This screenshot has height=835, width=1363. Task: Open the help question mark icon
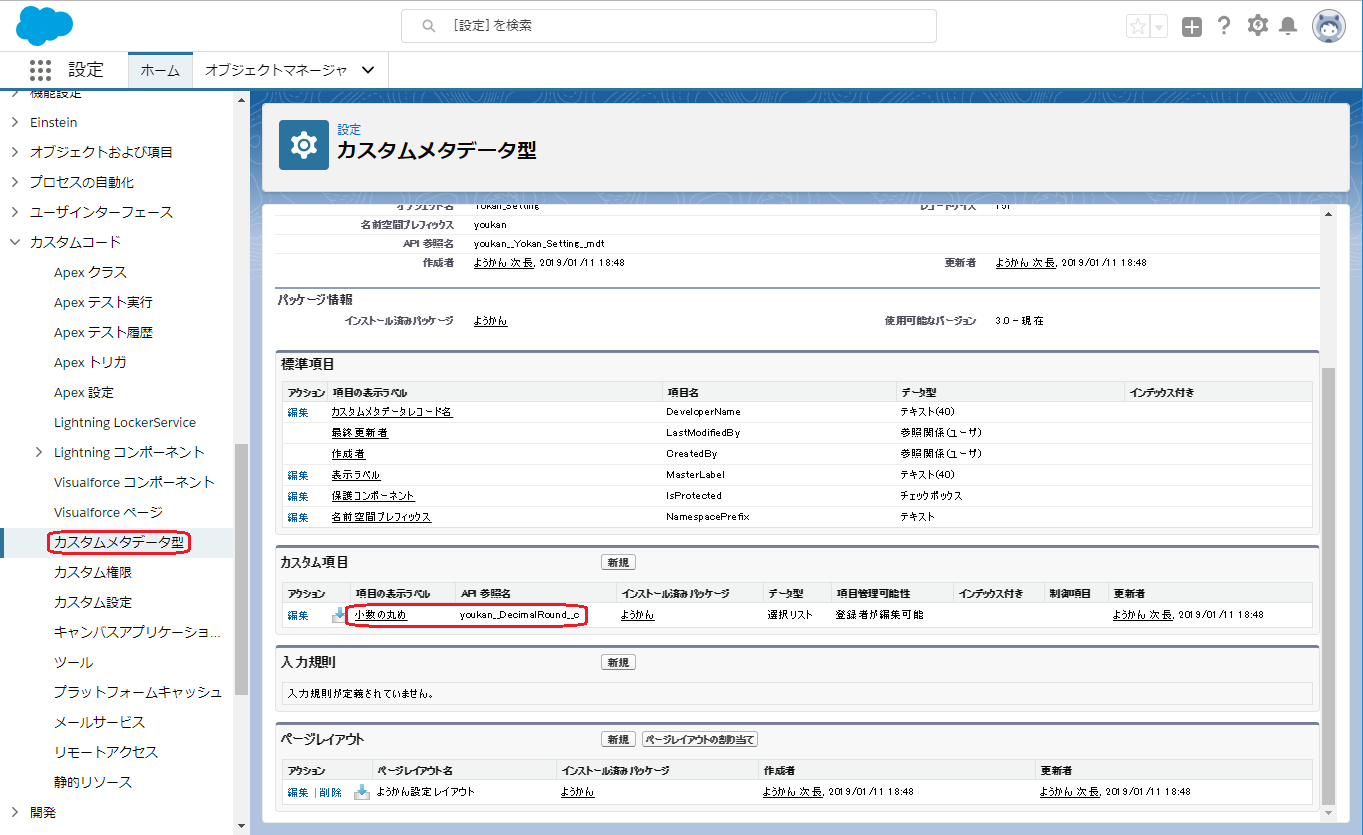1224,26
